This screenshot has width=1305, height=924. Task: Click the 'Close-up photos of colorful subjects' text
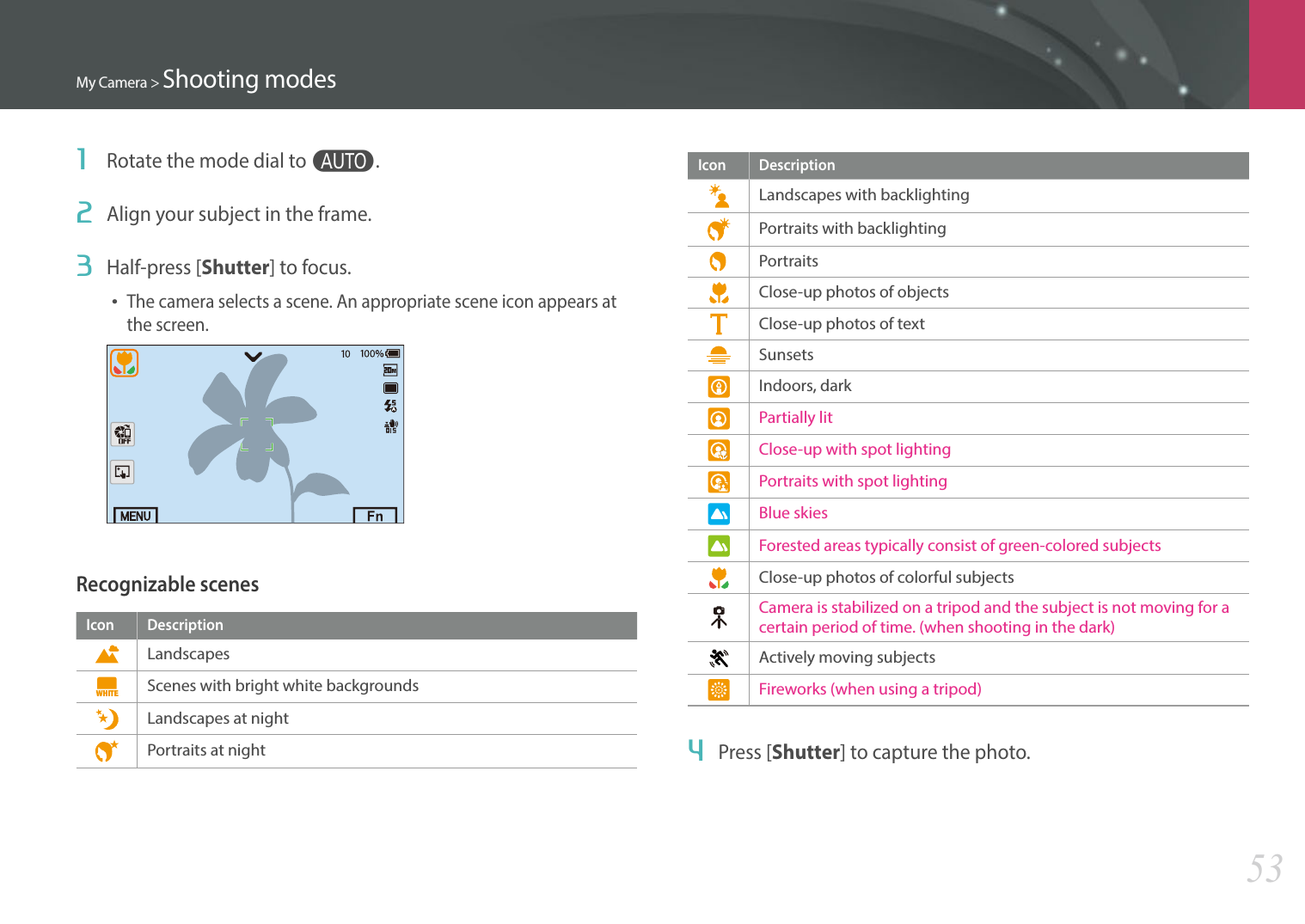click(x=886, y=578)
